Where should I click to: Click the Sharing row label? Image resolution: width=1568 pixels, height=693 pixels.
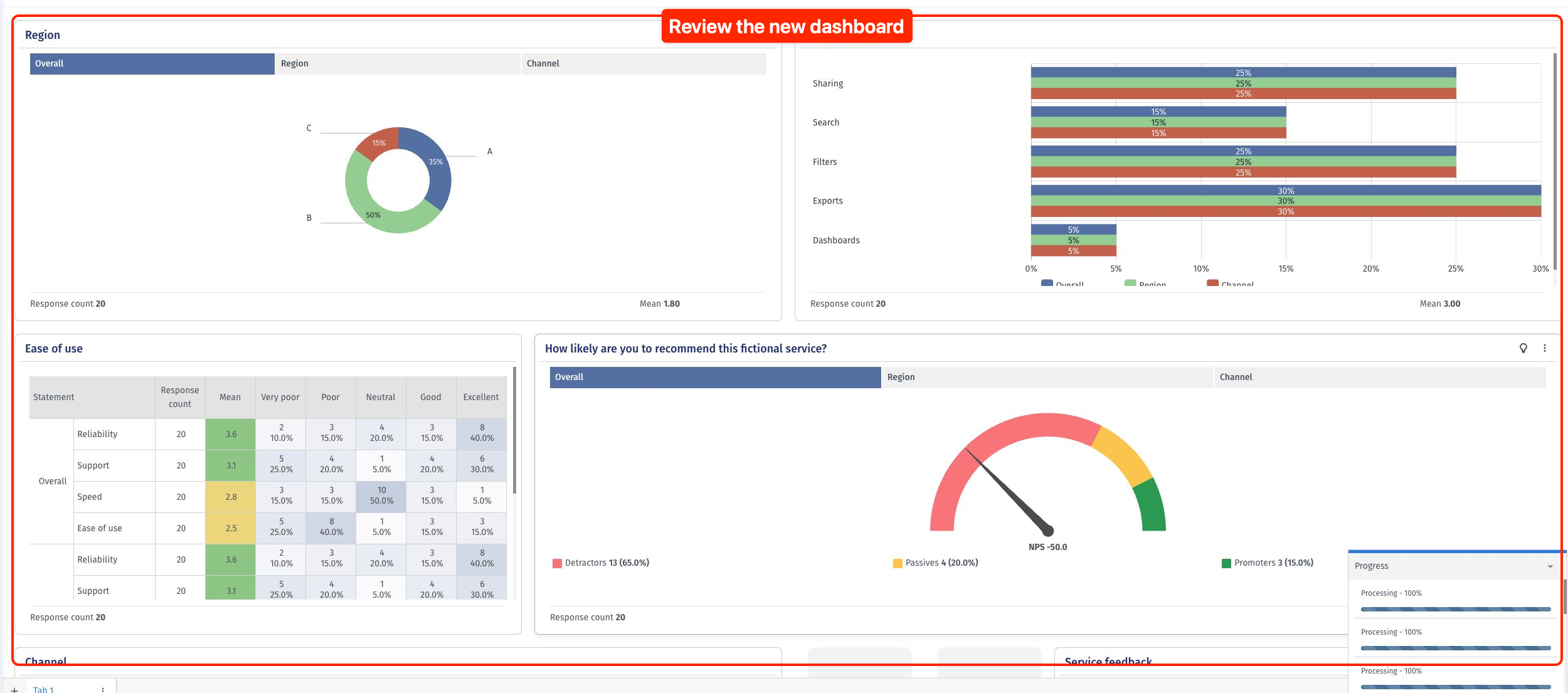coord(828,83)
